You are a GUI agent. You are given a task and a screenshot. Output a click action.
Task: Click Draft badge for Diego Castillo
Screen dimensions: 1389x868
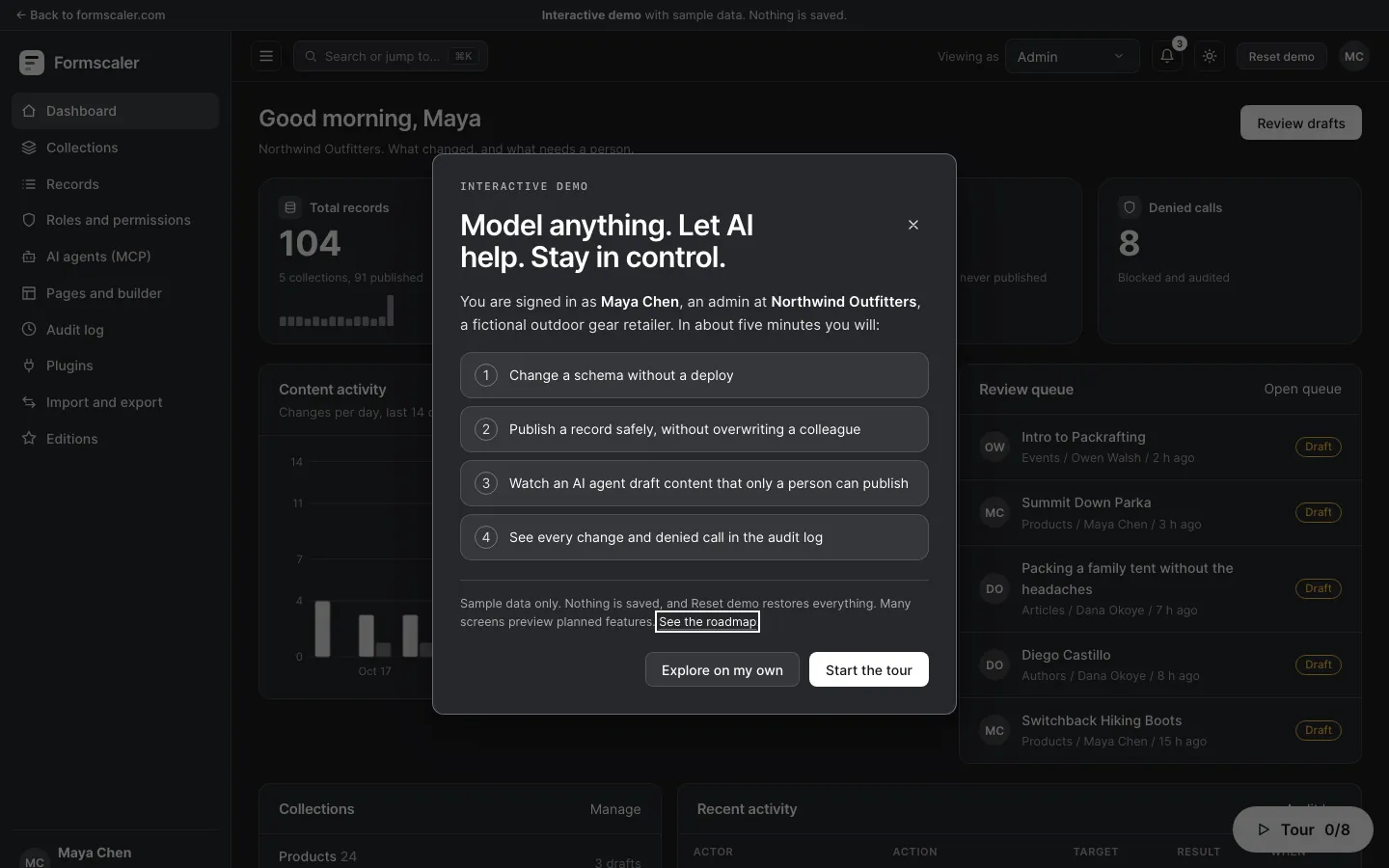pos(1318,665)
